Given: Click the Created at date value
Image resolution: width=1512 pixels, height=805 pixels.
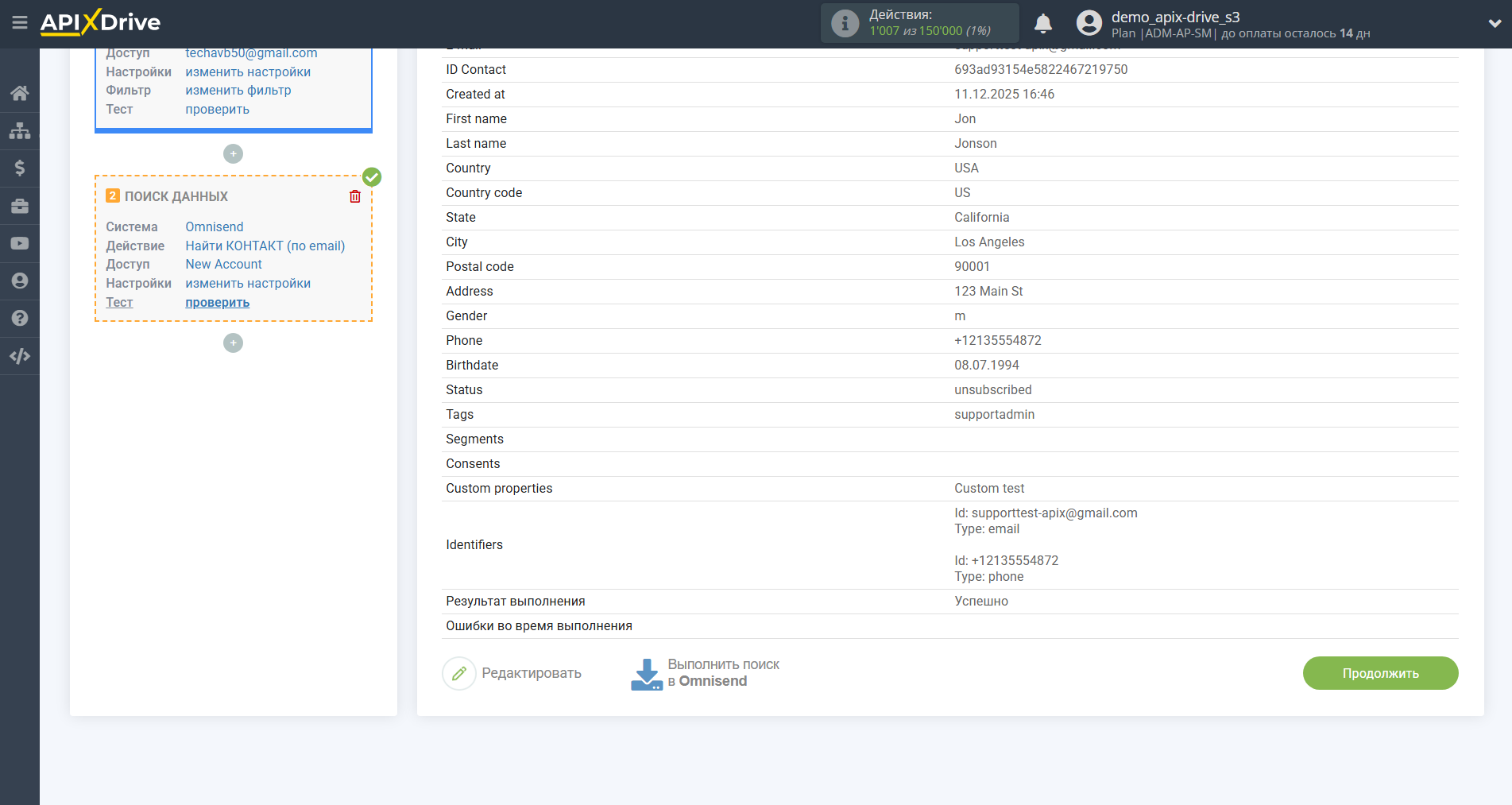Looking at the screenshot, I should [1004, 94].
